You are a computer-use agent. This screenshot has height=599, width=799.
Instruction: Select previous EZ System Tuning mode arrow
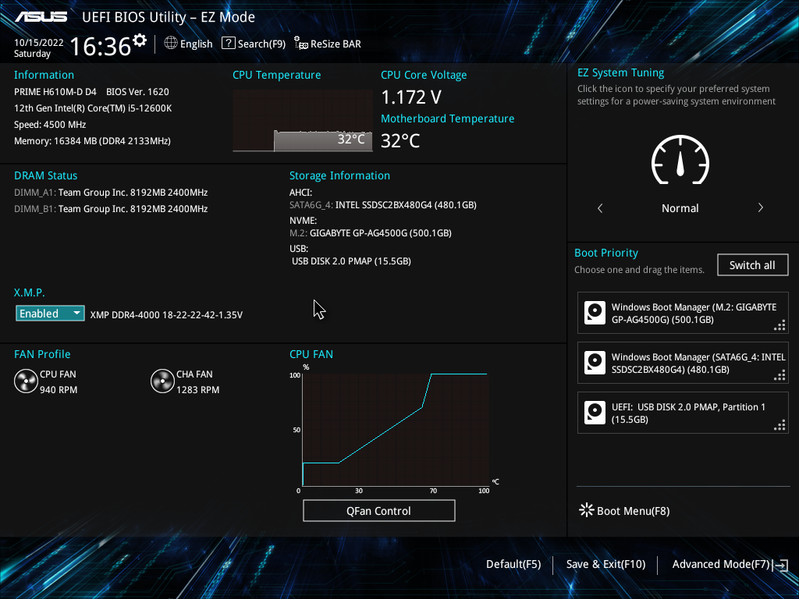(600, 208)
